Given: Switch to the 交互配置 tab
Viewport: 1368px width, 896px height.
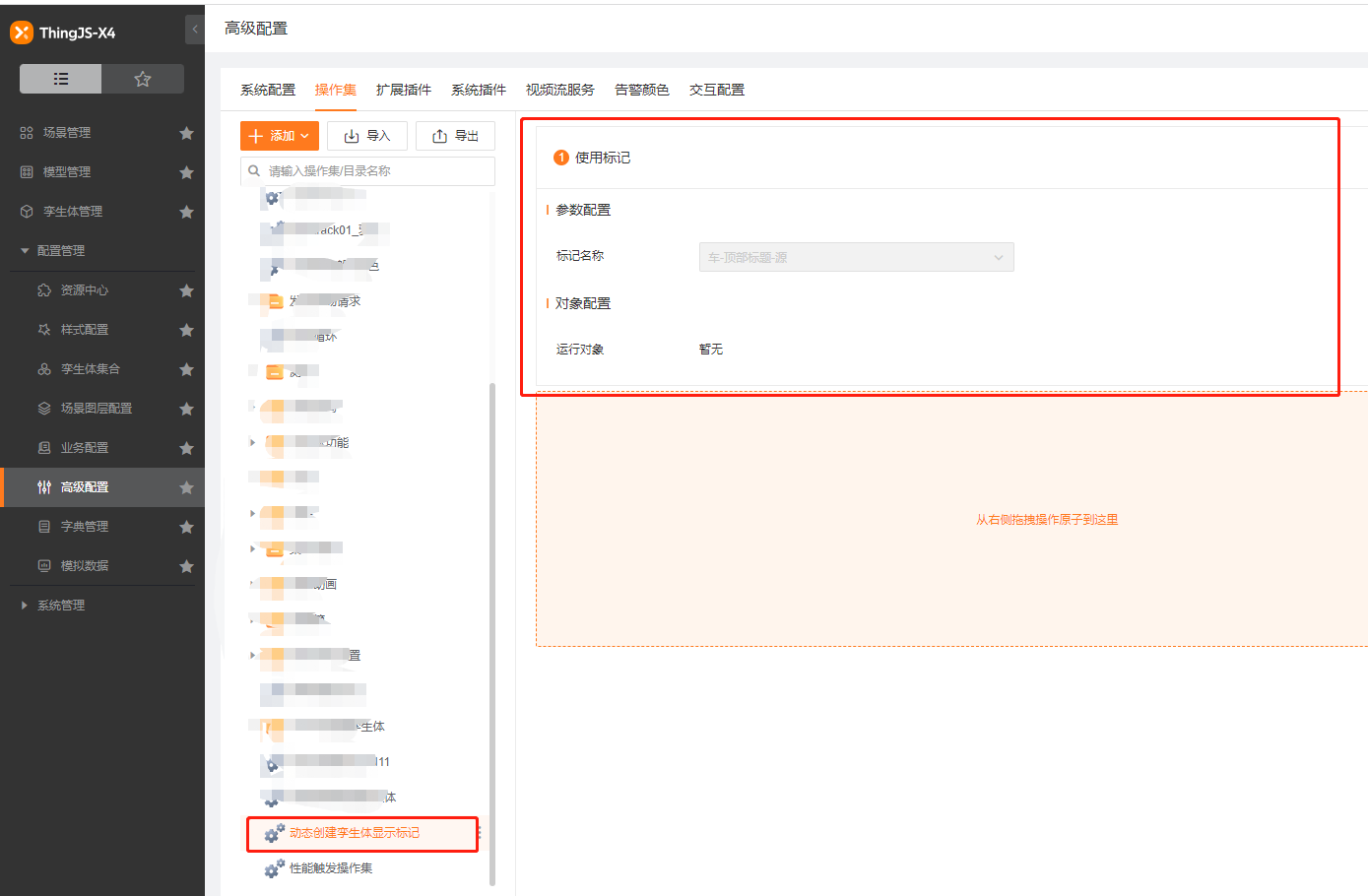Looking at the screenshot, I should [x=717, y=90].
